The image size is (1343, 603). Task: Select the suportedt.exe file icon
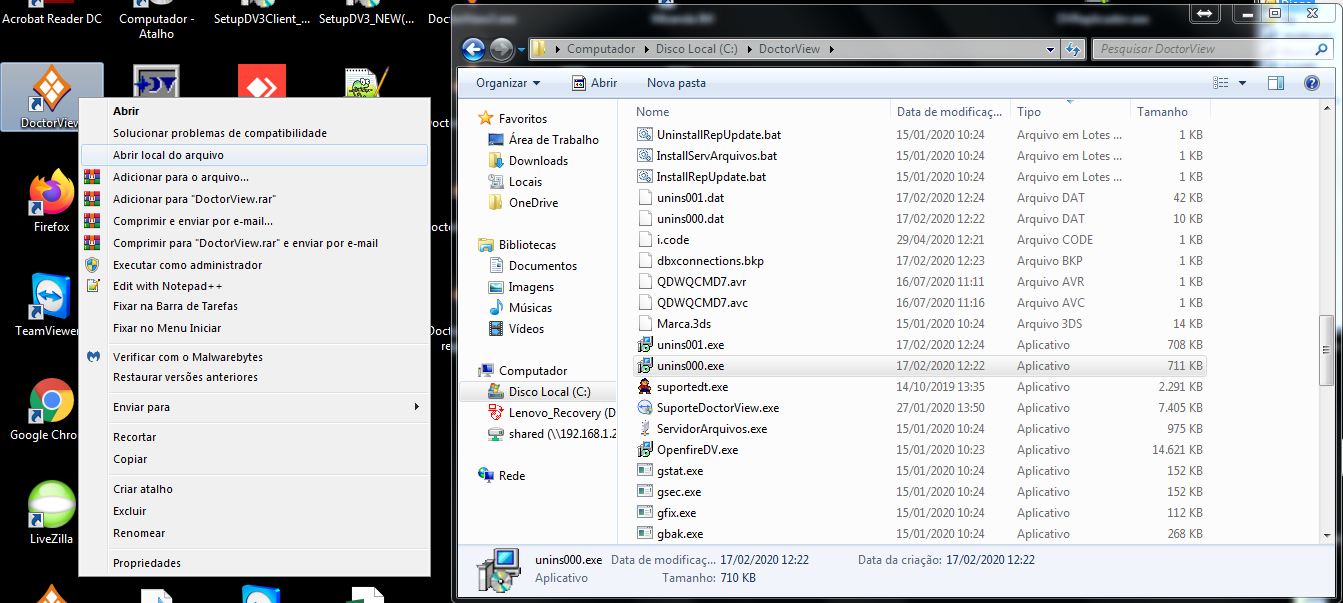pyautogui.click(x=645, y=387)
